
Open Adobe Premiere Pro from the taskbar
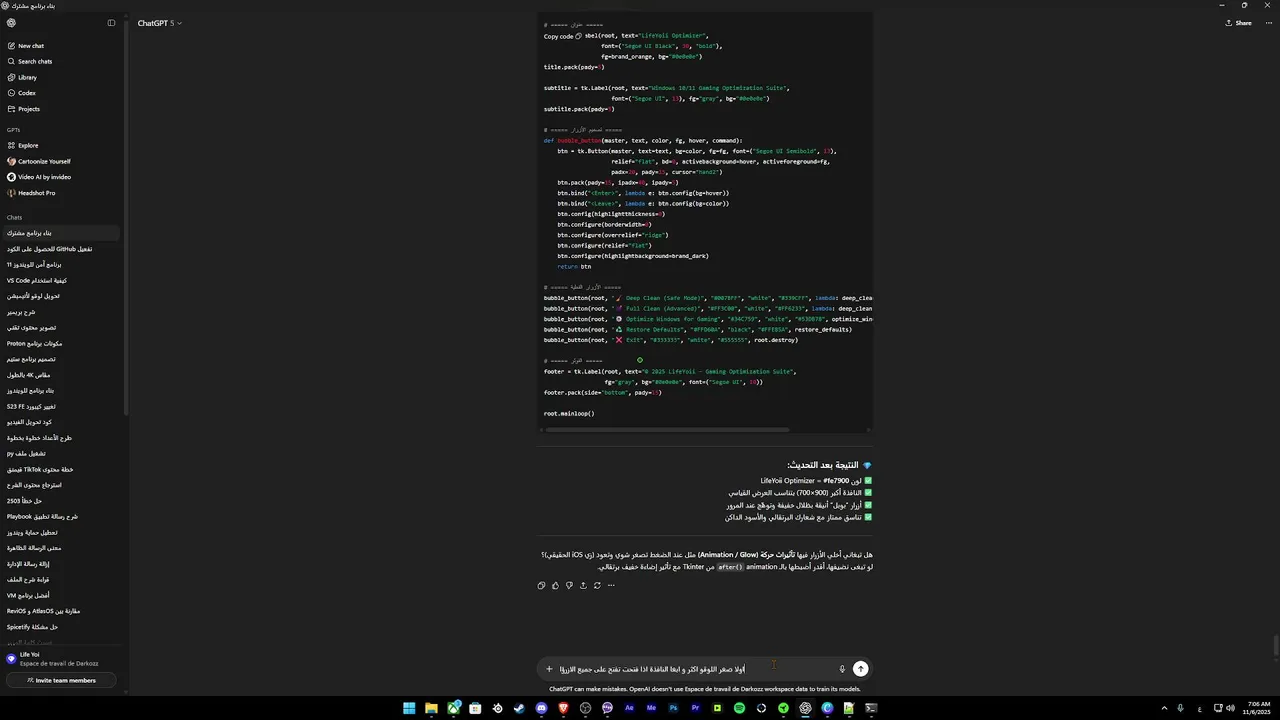point(695,708)
